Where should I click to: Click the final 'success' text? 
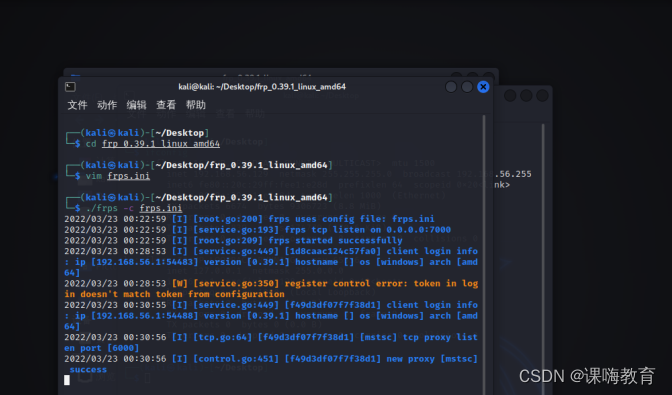88,370
